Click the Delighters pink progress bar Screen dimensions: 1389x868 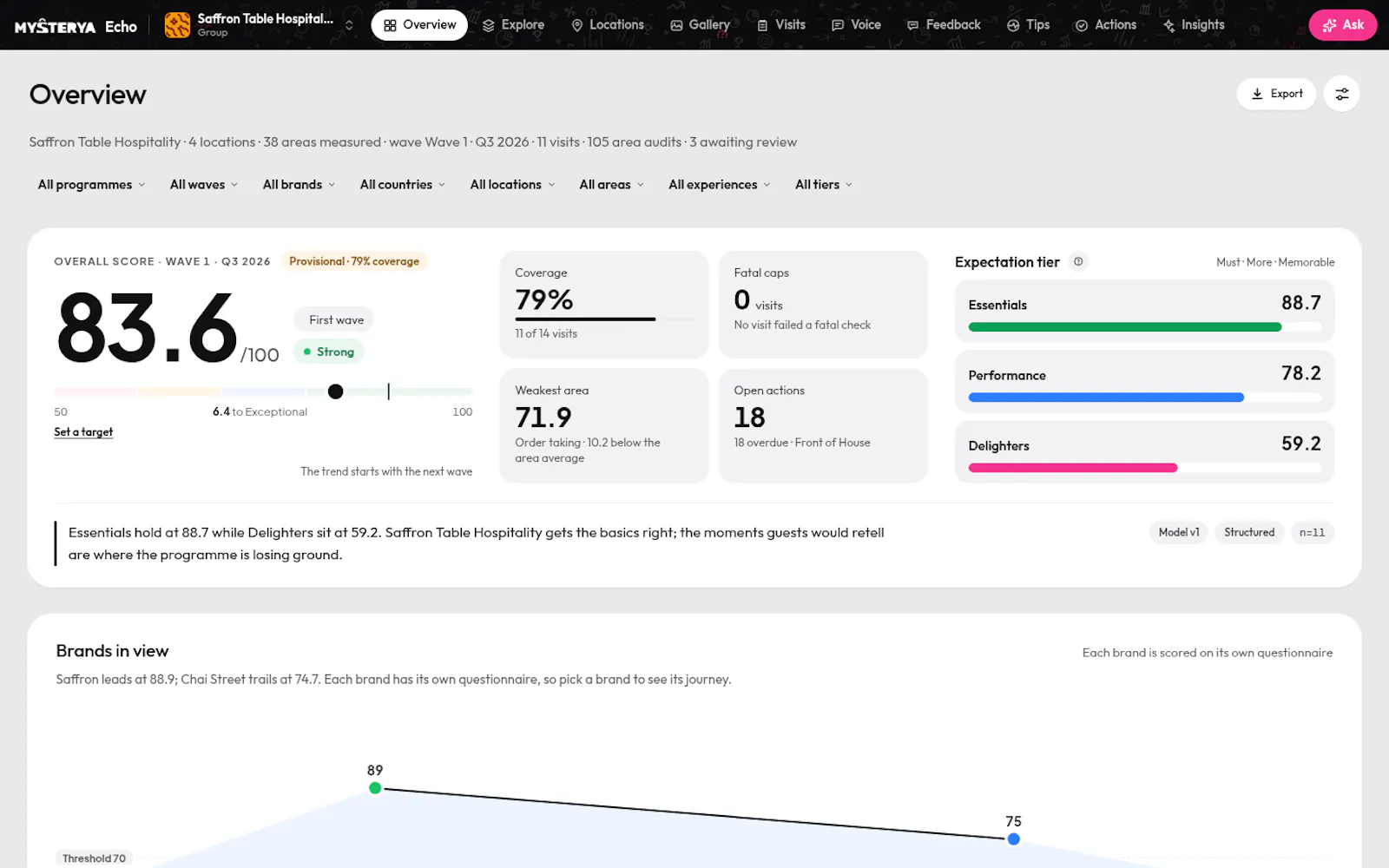(x=1073, y=468)
